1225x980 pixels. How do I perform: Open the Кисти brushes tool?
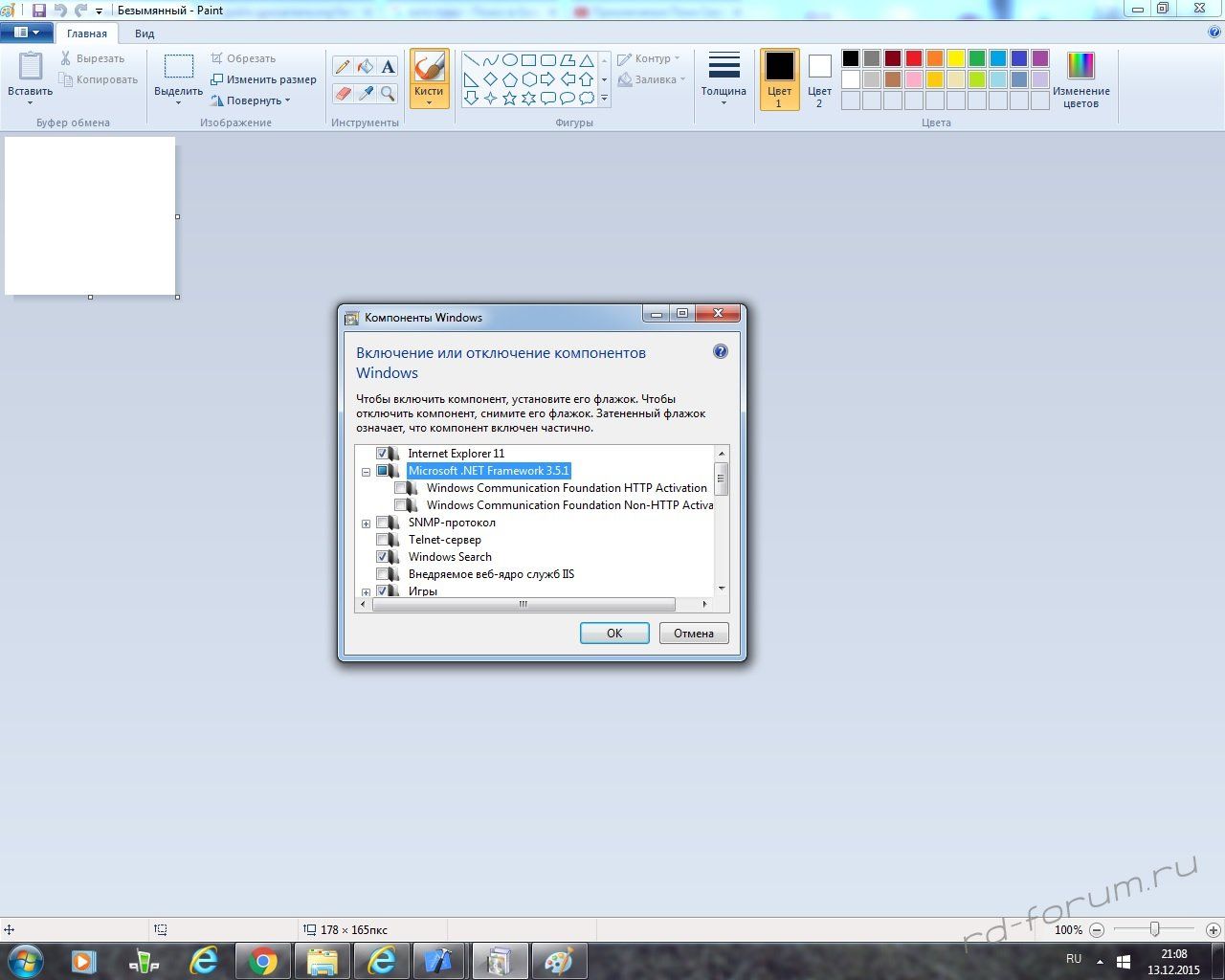pyautogui.click(x=429, y=78)
